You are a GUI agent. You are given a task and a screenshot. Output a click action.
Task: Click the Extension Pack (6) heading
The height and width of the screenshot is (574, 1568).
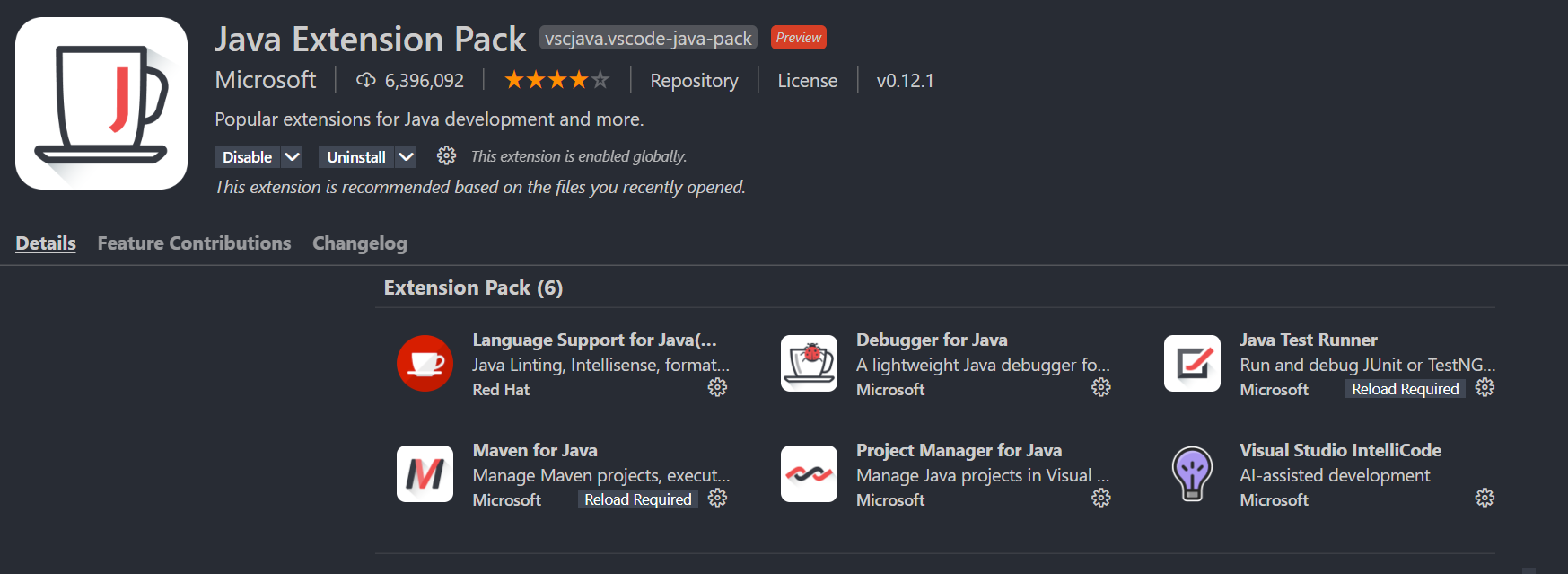tap(473, 287)
